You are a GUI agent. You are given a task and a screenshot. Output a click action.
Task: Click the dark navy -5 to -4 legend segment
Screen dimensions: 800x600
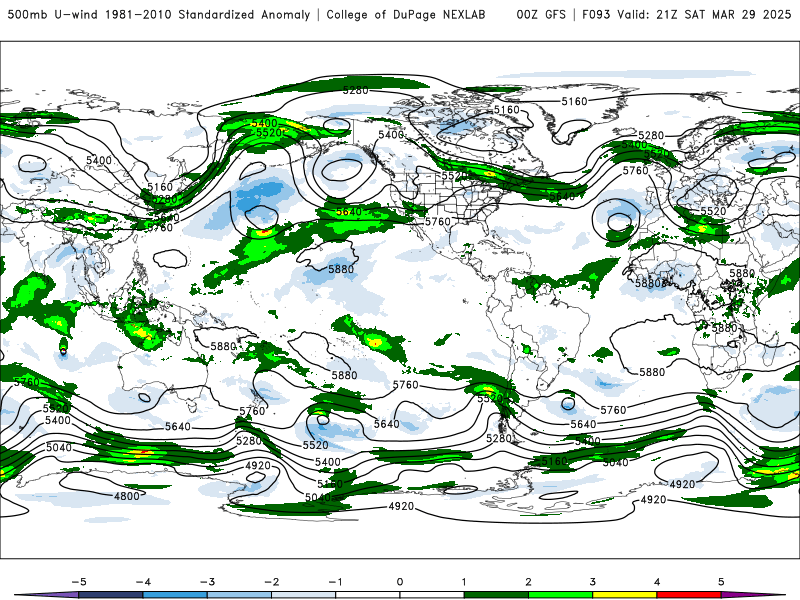(x=111, y=595)
